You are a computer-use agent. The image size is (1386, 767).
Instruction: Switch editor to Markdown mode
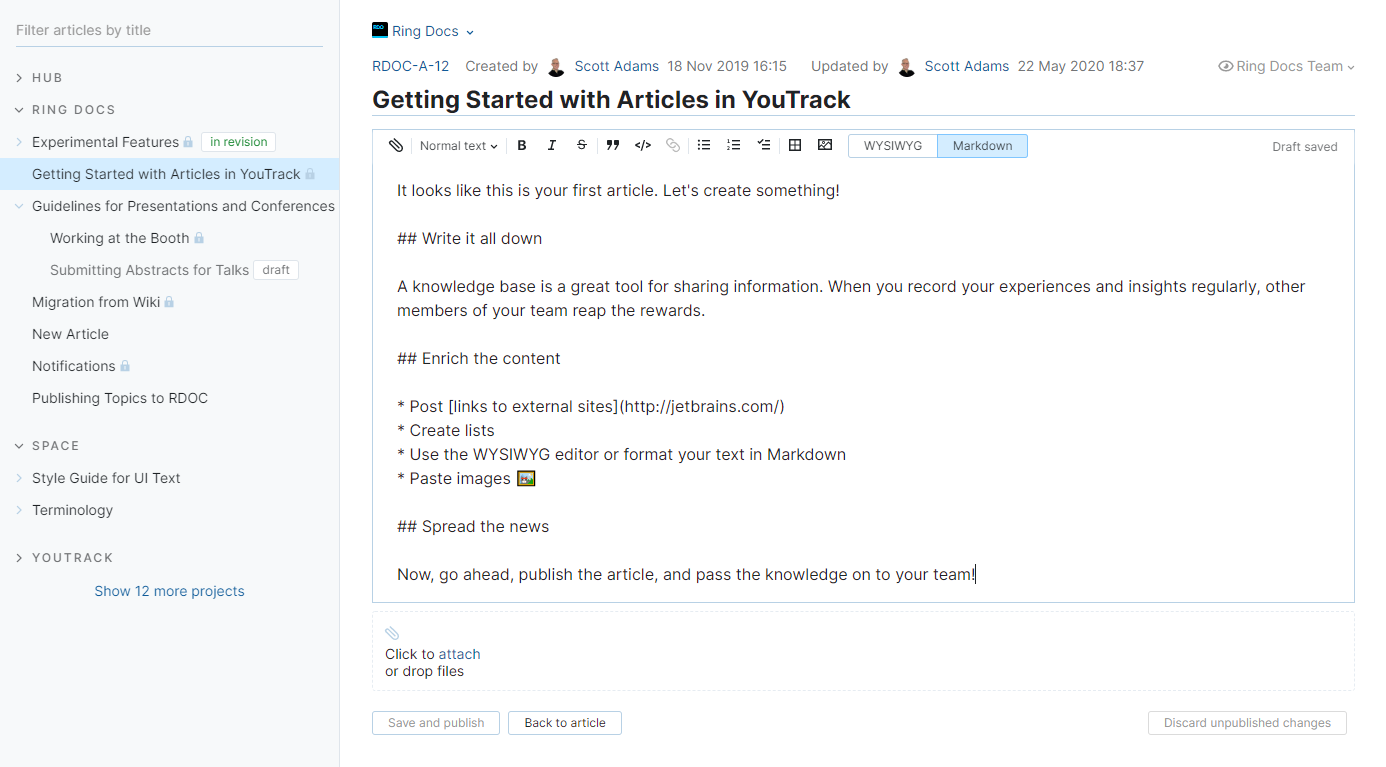pos(982,146)
